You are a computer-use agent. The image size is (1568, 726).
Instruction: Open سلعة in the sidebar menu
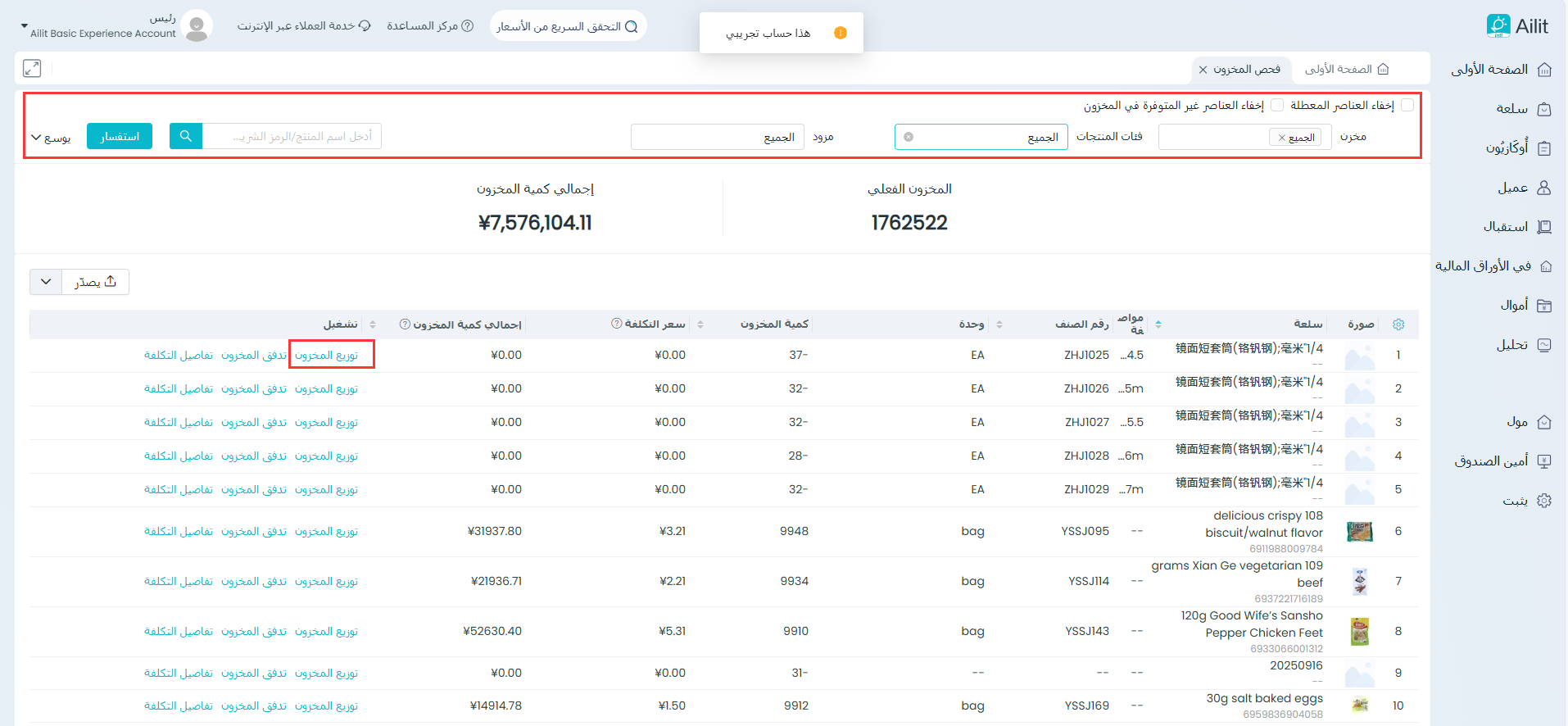pos(1511,109)
